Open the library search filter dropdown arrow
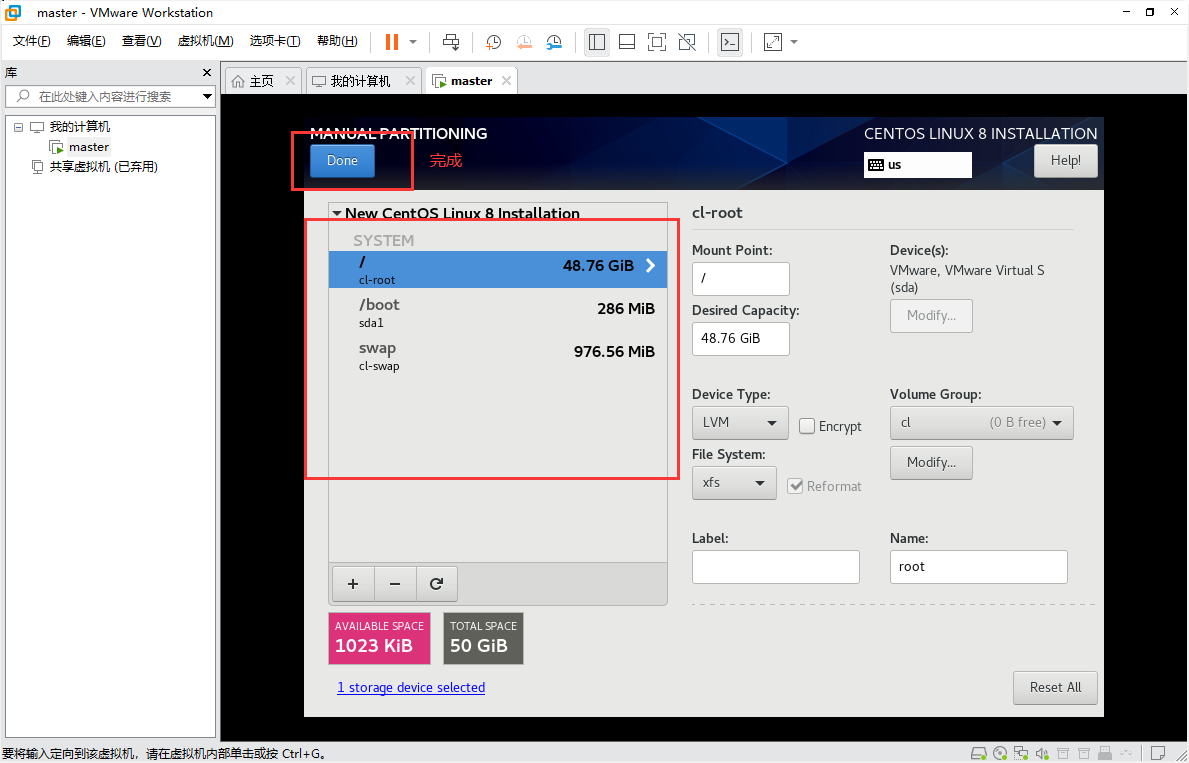The width and height of the screenshot is (1189, 763). point(207,96)
